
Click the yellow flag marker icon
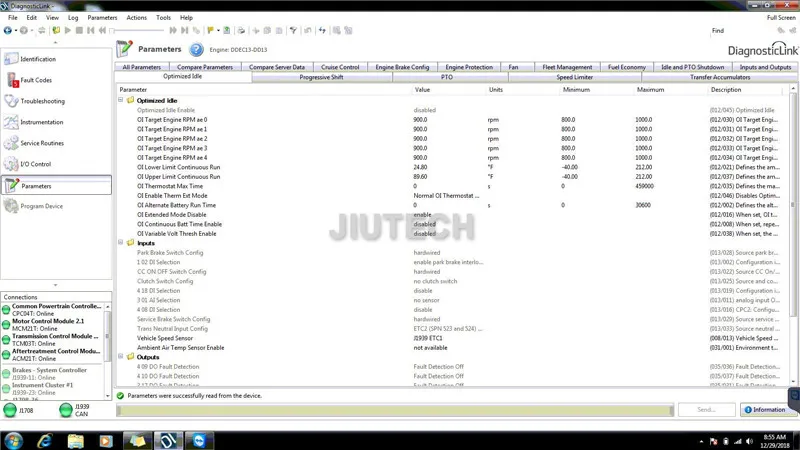pos(210,31)
